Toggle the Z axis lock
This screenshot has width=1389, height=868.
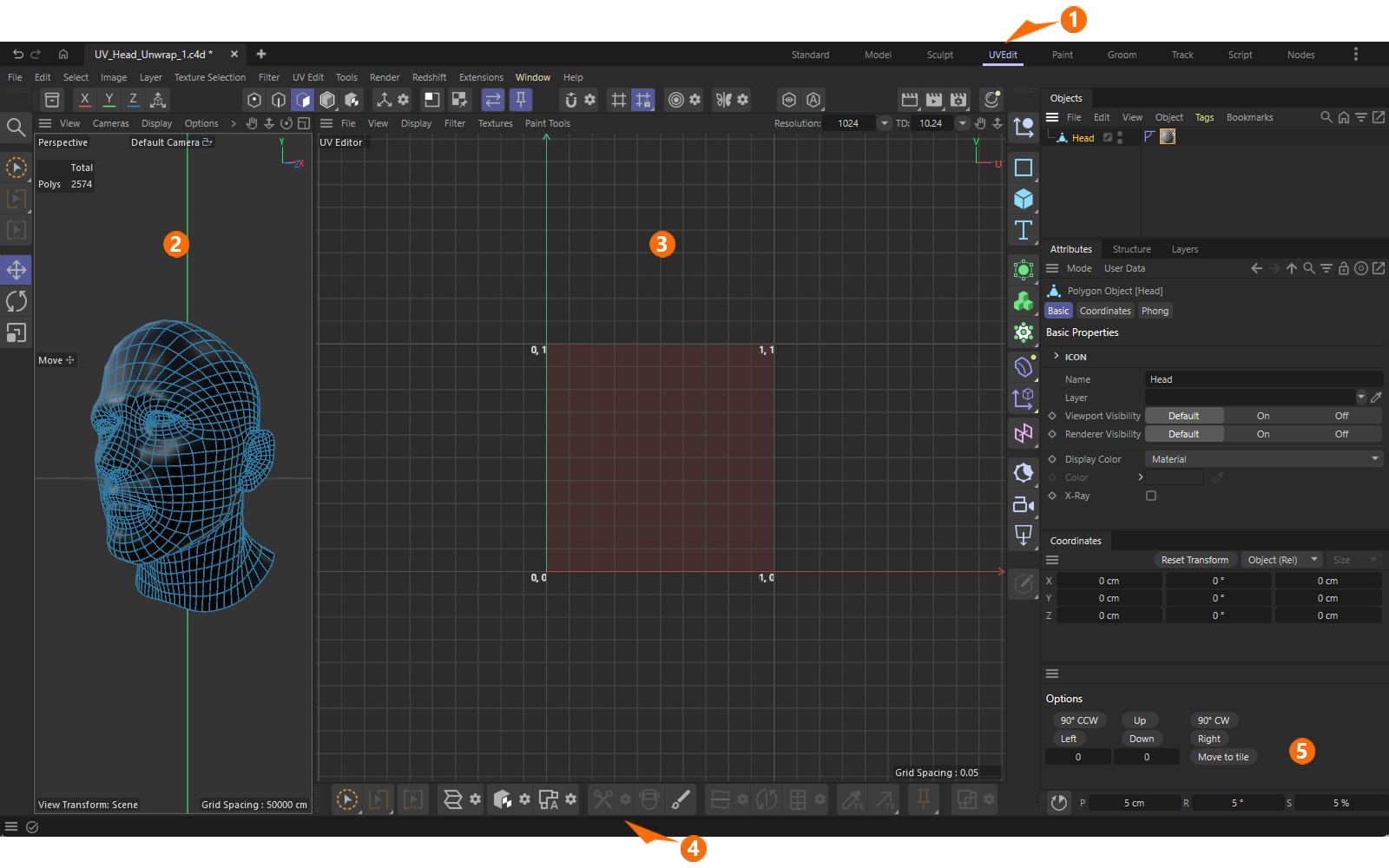coord(133,100)
